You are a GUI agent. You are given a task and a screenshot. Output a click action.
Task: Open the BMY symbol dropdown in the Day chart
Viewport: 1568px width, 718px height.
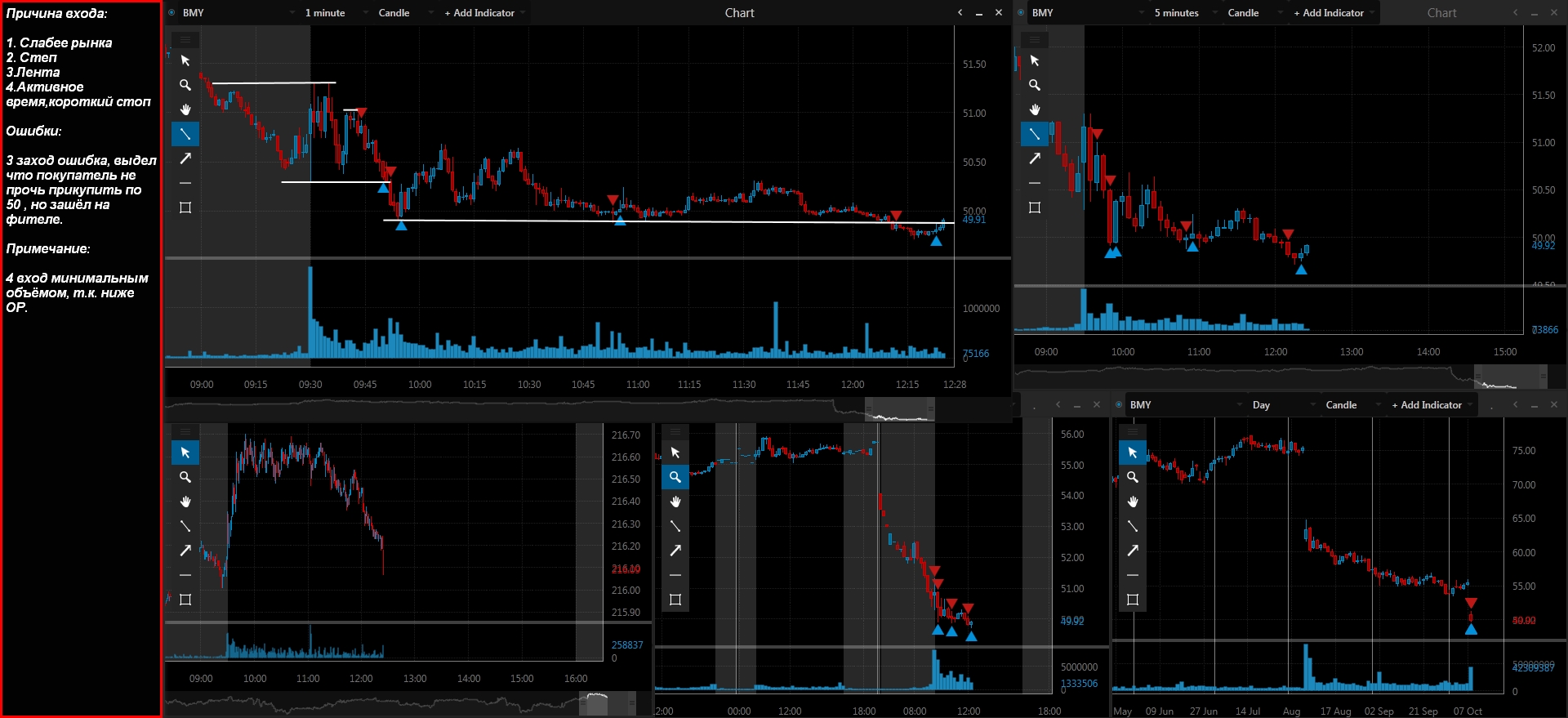coord(1185,405)
